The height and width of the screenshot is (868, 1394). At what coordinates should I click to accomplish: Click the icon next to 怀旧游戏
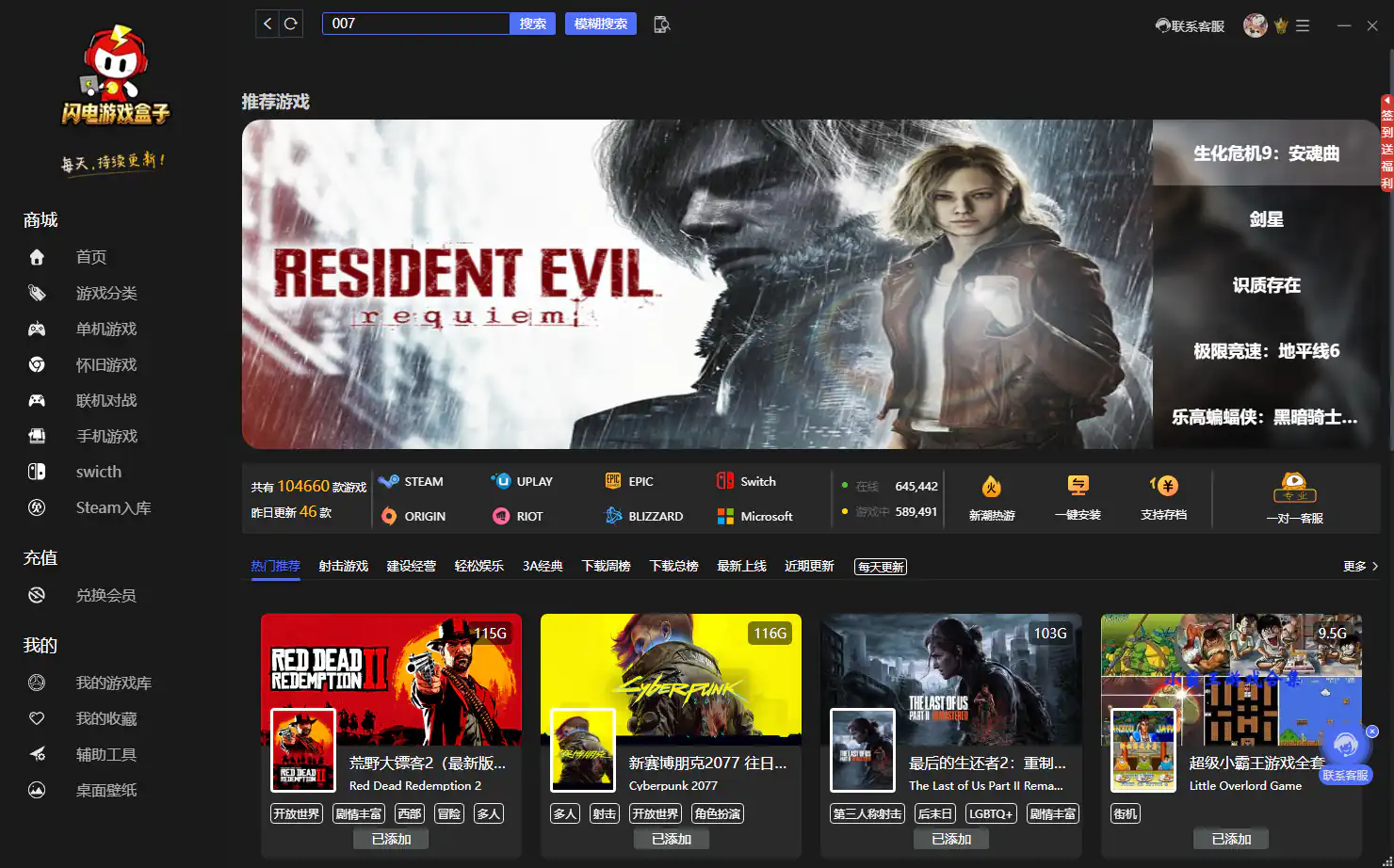[37, 364]
